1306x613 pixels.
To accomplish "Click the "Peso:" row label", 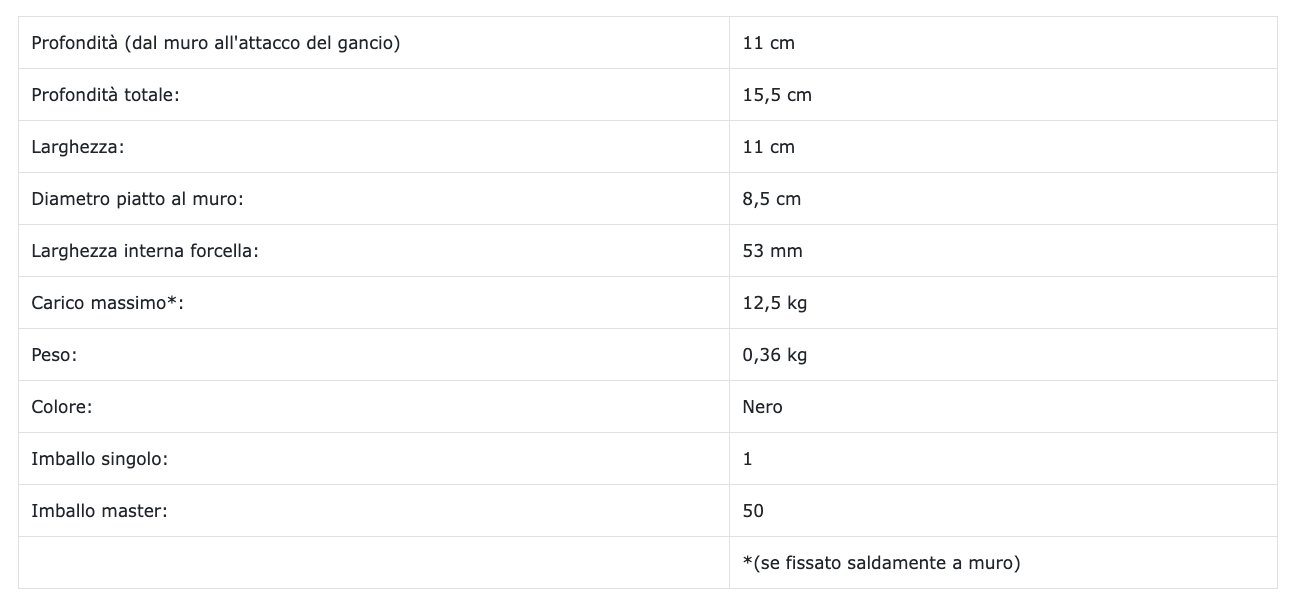I will tap(54, 355).
